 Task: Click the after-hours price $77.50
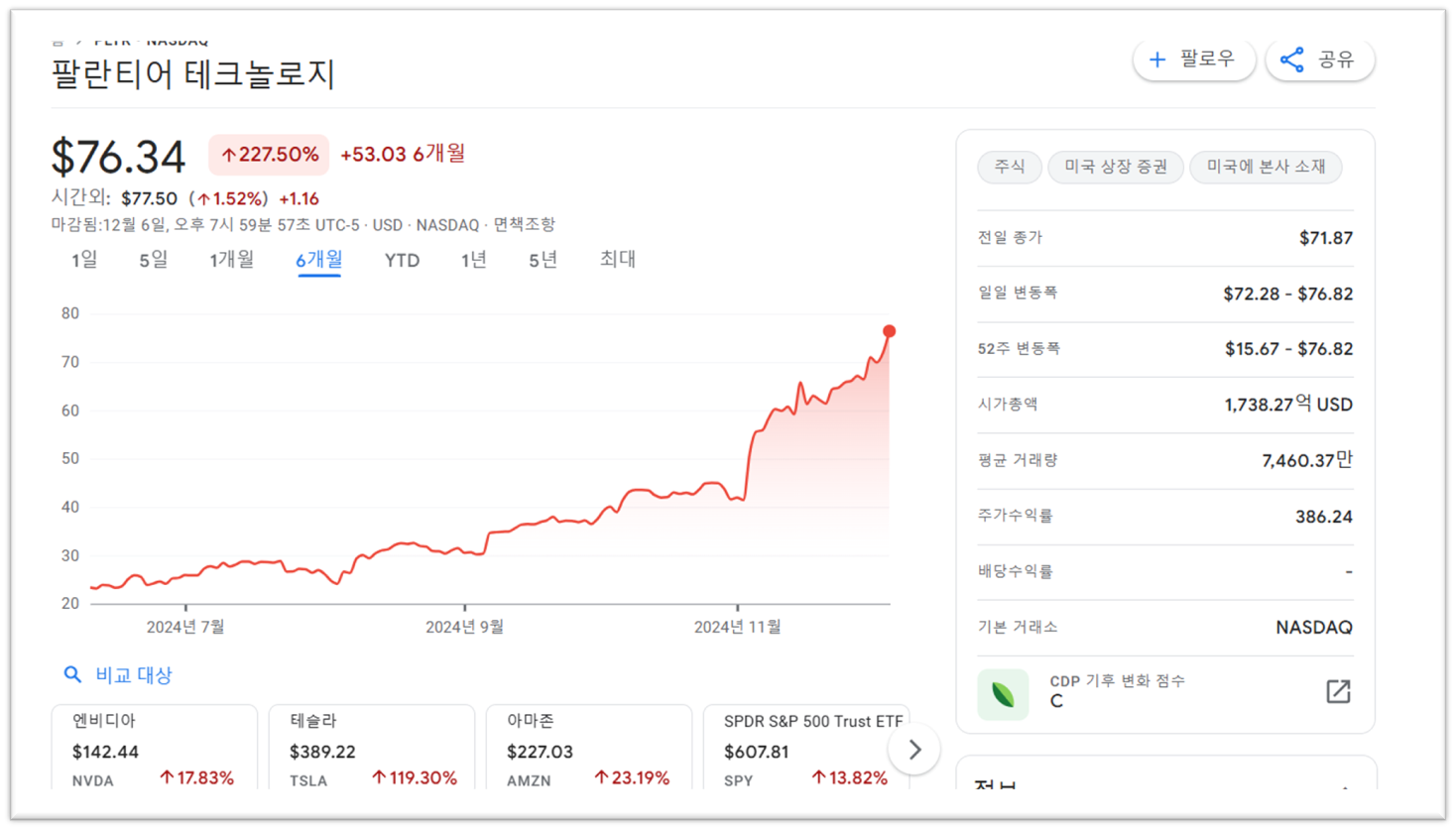(x=149, y=199)
